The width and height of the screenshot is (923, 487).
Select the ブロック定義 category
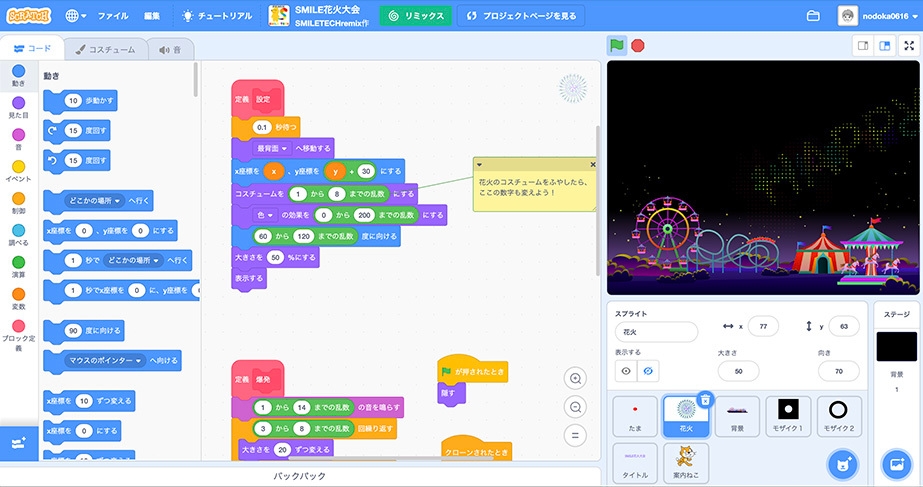(19, 336)
